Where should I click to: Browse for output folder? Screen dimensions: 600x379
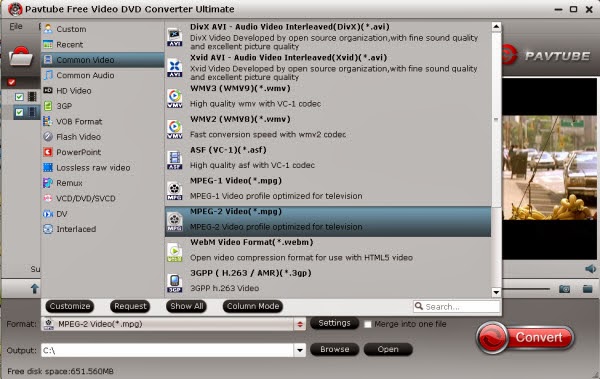[x=334, y=350]
